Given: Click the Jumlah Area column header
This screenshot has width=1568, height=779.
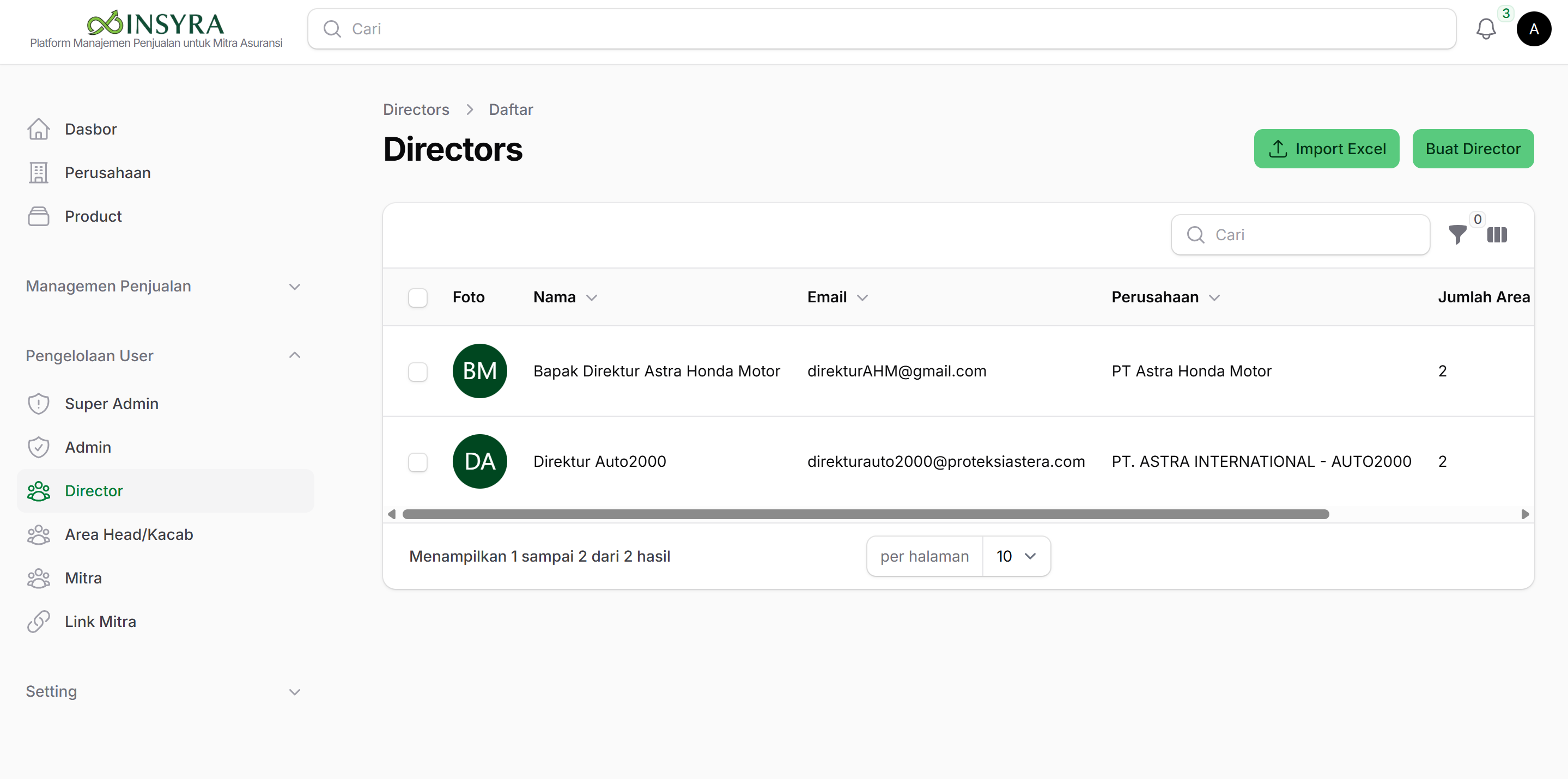Looking at the screenshot, I should click(x=1484, y=297).
